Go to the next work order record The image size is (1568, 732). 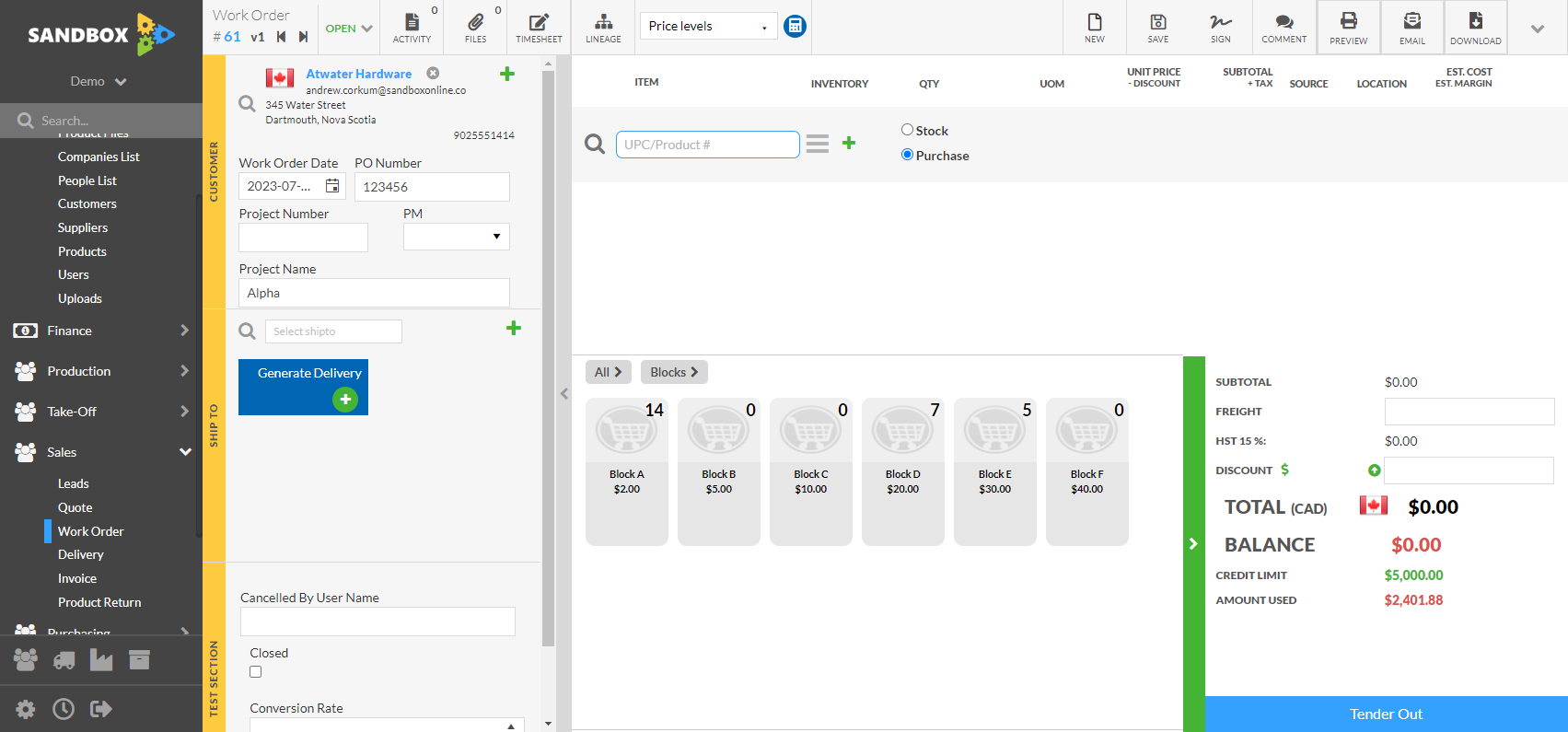coord(303,37)
